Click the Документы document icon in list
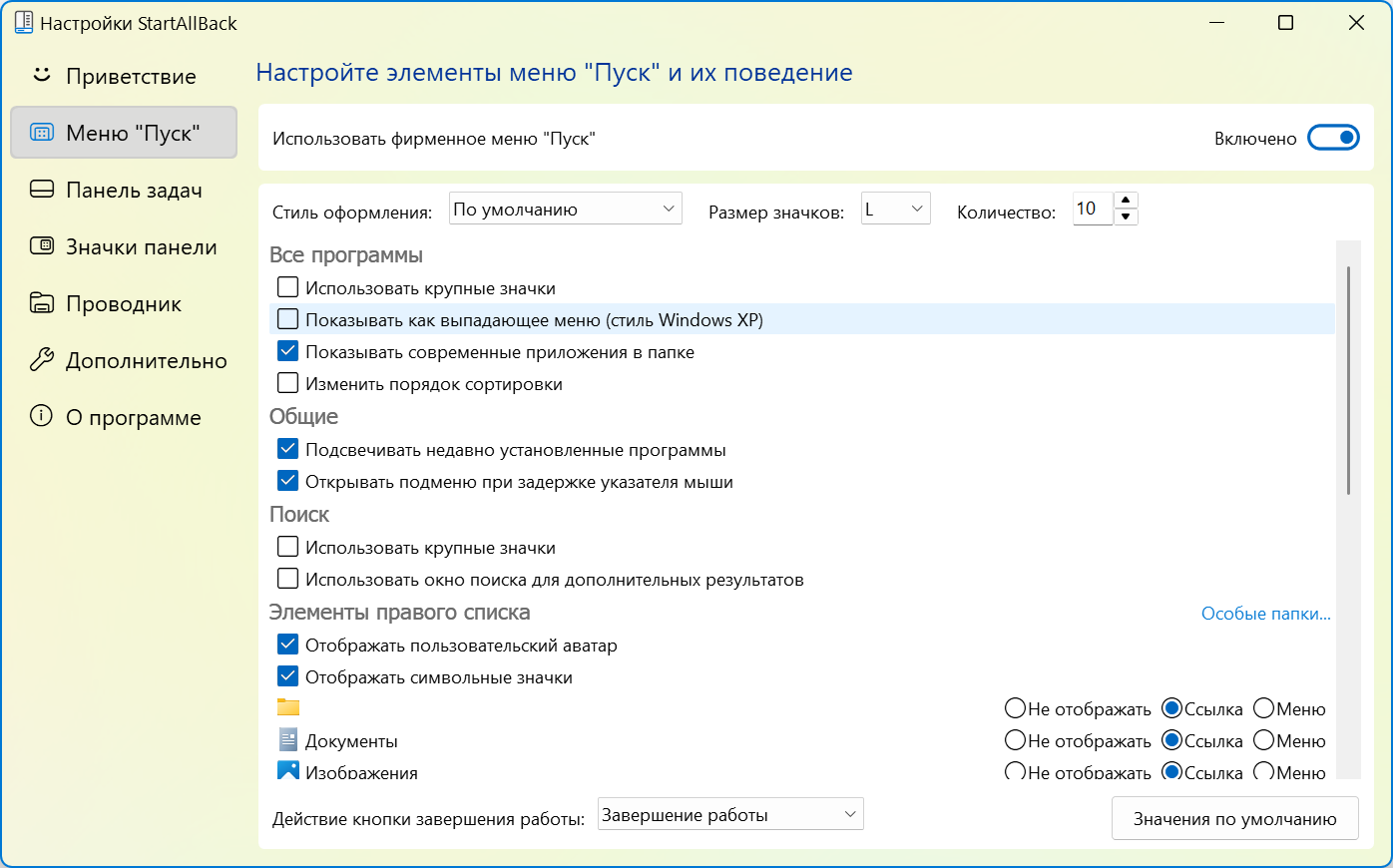Screen dimensions: 1393x868 288,740
